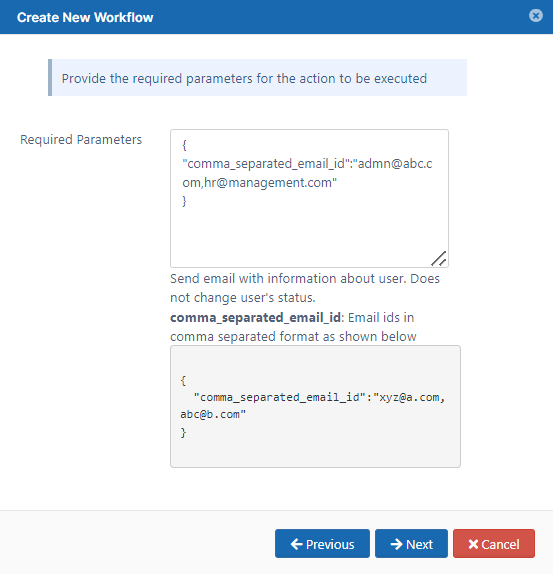Click the example JSON code block

[315, 406]
